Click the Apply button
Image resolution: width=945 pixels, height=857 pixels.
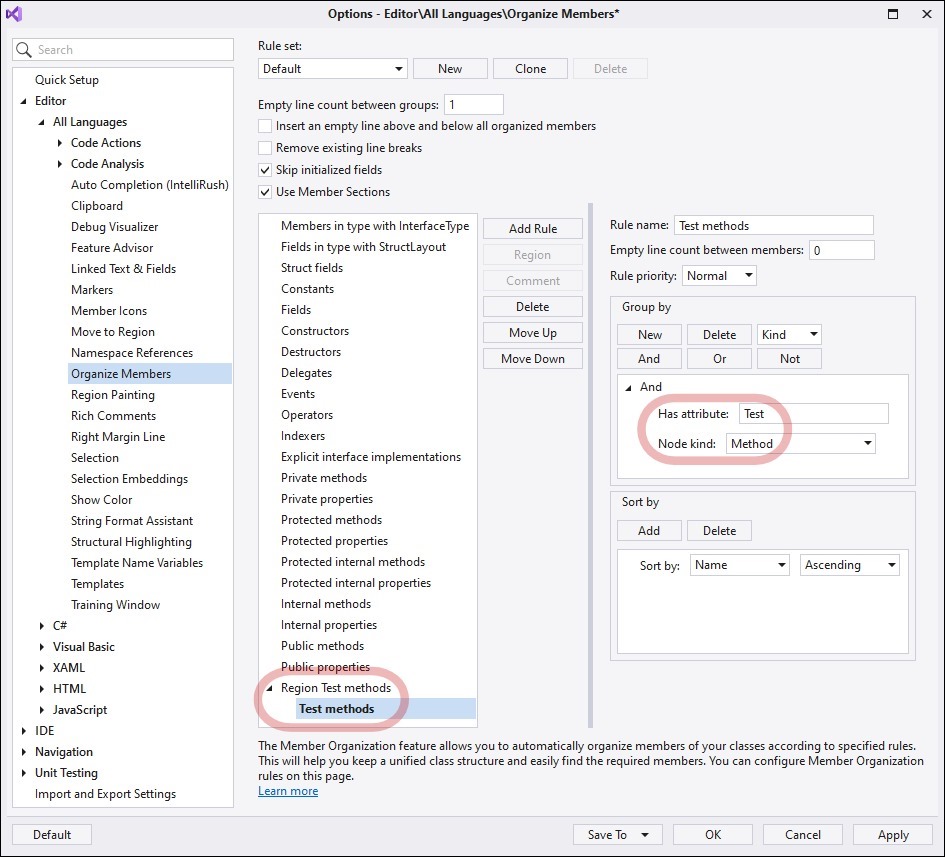point(893,835)
